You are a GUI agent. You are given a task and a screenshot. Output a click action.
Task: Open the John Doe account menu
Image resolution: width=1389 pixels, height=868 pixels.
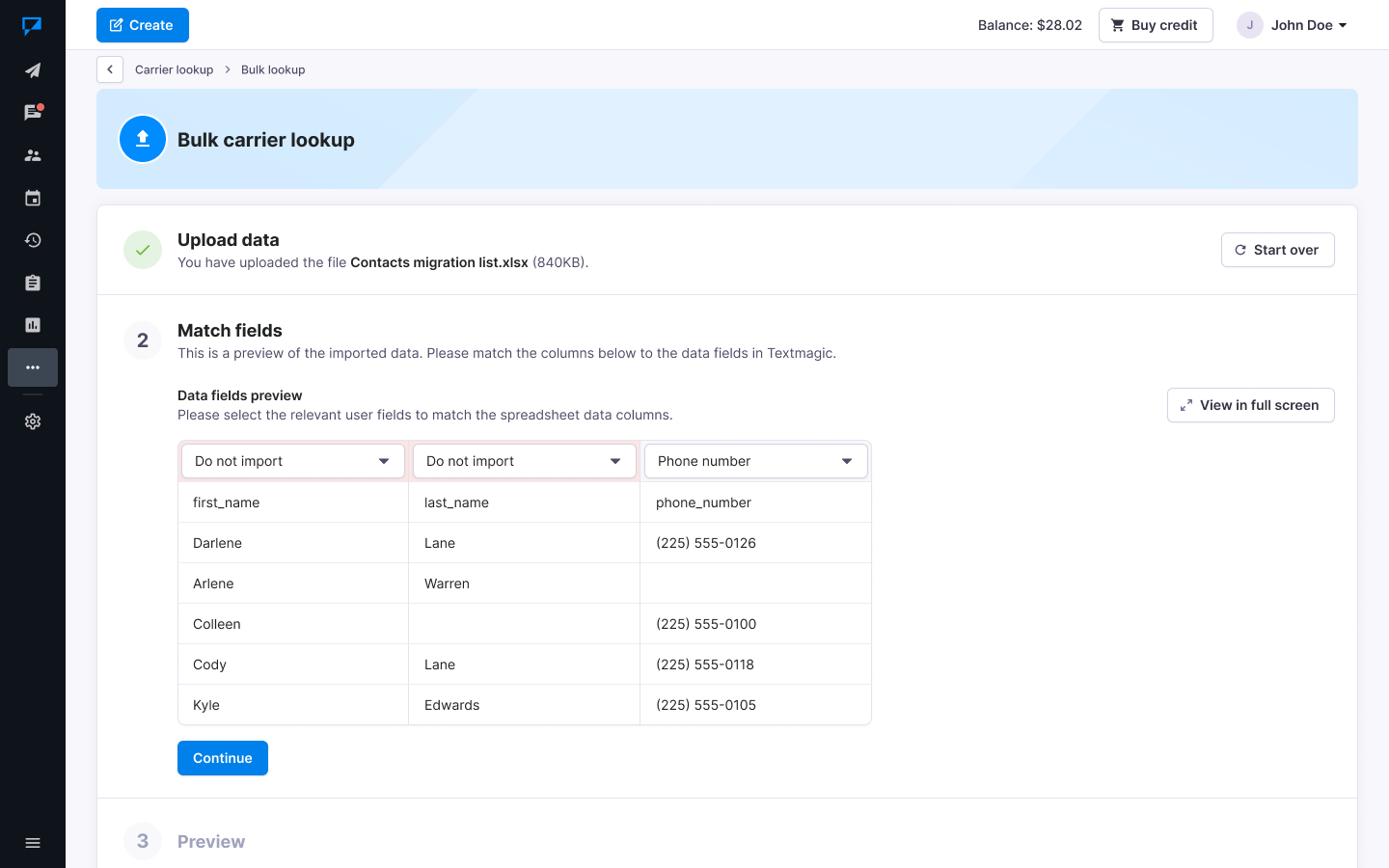point(1293,25)
